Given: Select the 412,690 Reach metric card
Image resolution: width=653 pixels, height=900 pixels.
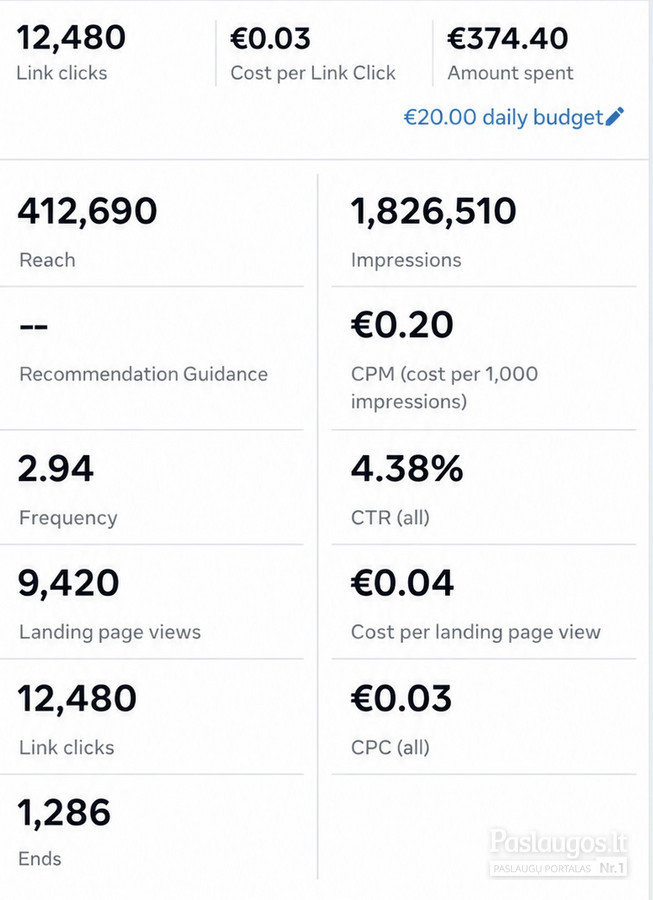Looking at the screenshot, I should coord(152,231).
